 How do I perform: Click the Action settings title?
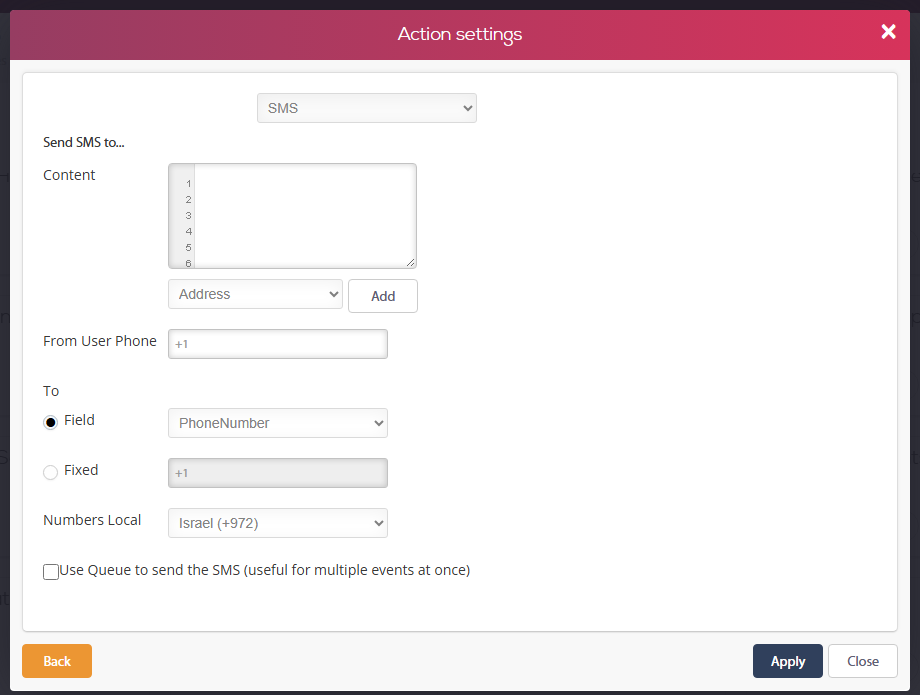coord(460,34)
